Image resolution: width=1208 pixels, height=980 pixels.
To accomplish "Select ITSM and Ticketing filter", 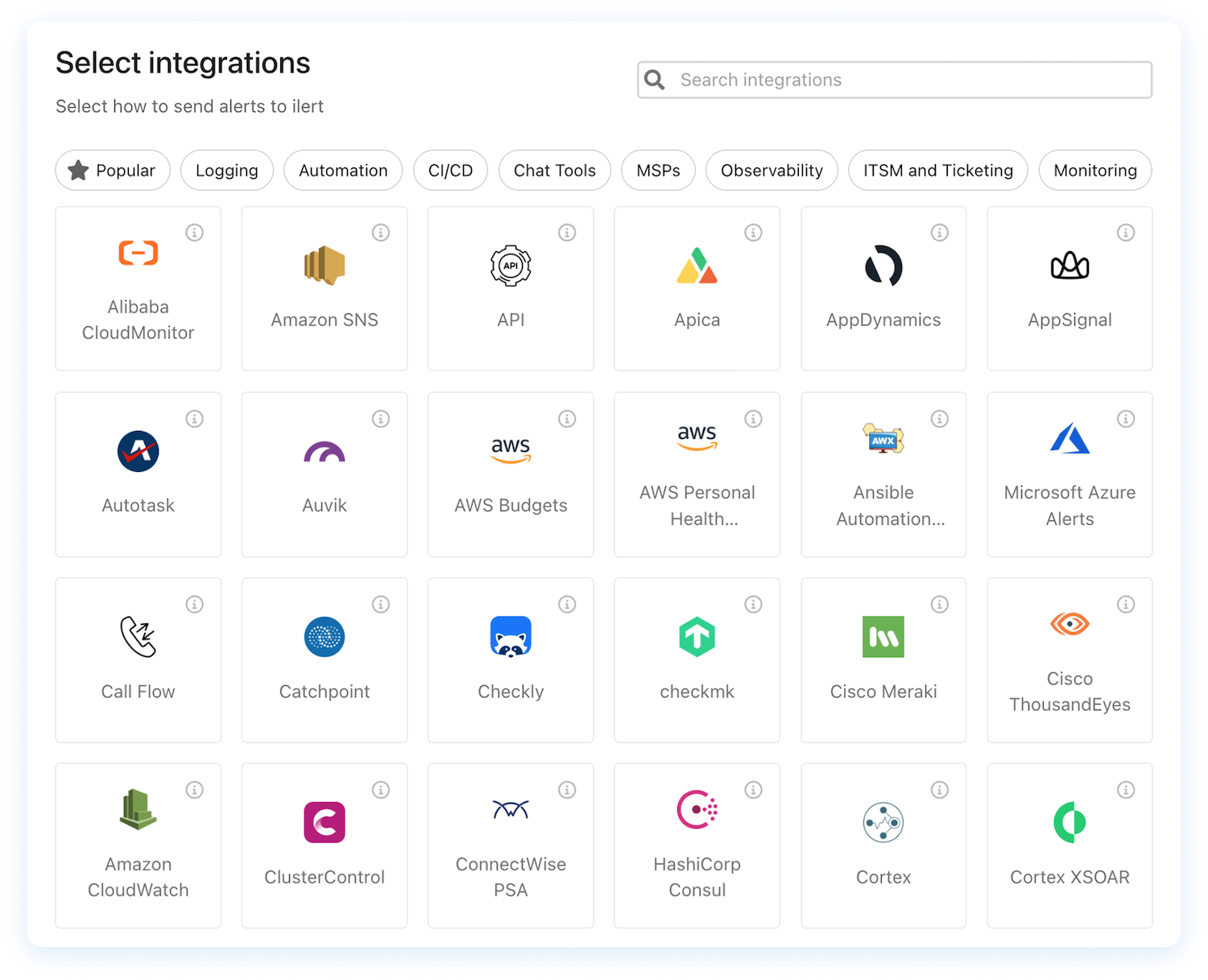I will point(938,170).
